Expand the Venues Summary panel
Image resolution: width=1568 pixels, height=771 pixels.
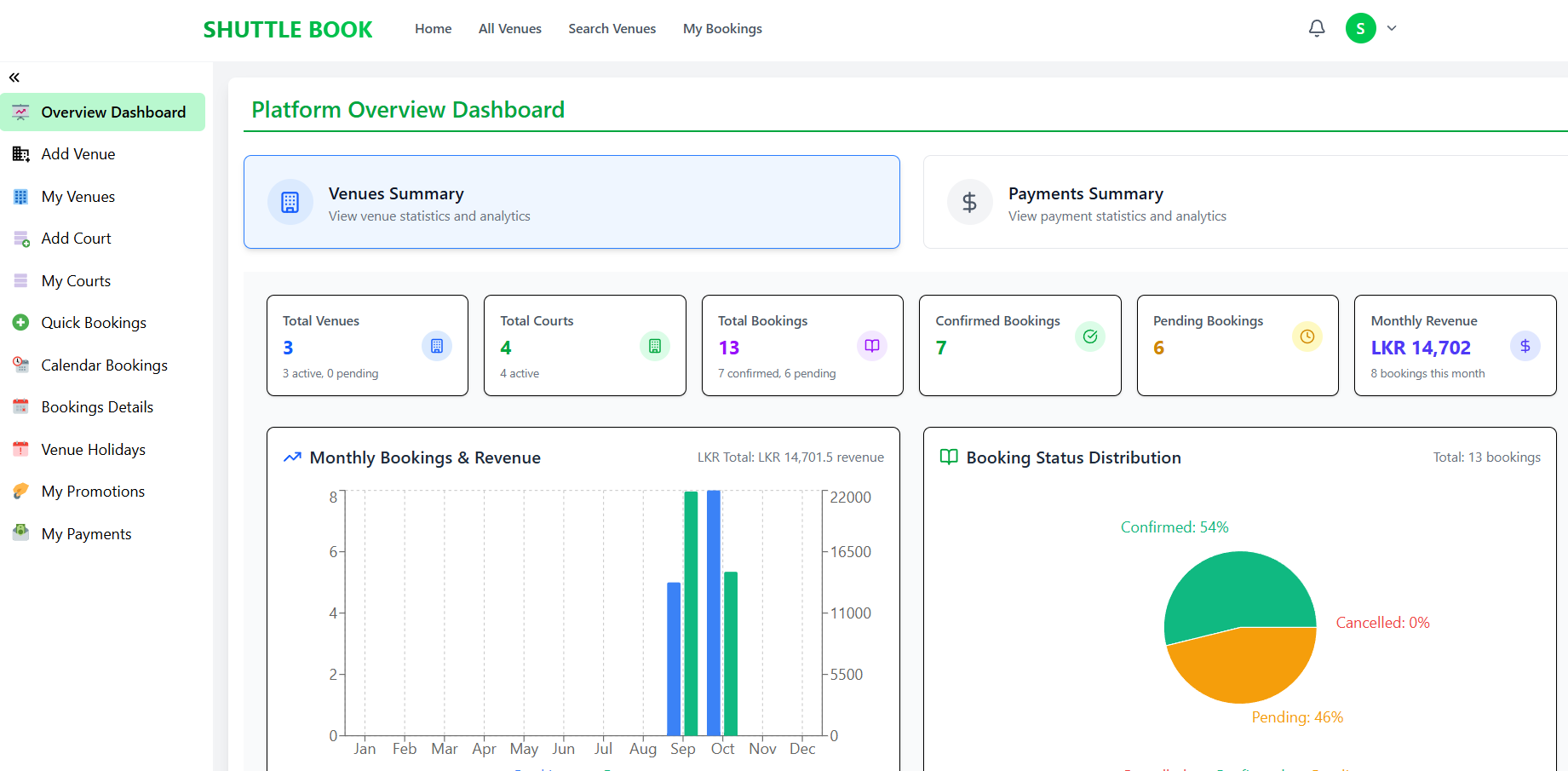[571, 202]
